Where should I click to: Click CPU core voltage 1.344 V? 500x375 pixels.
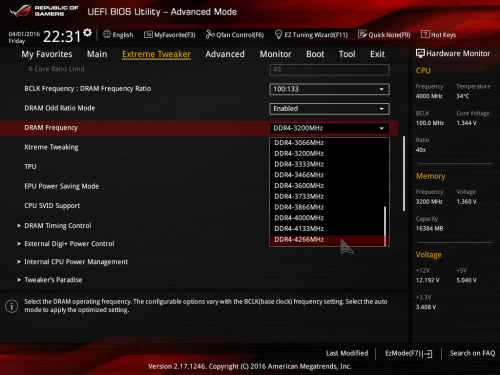467,123
